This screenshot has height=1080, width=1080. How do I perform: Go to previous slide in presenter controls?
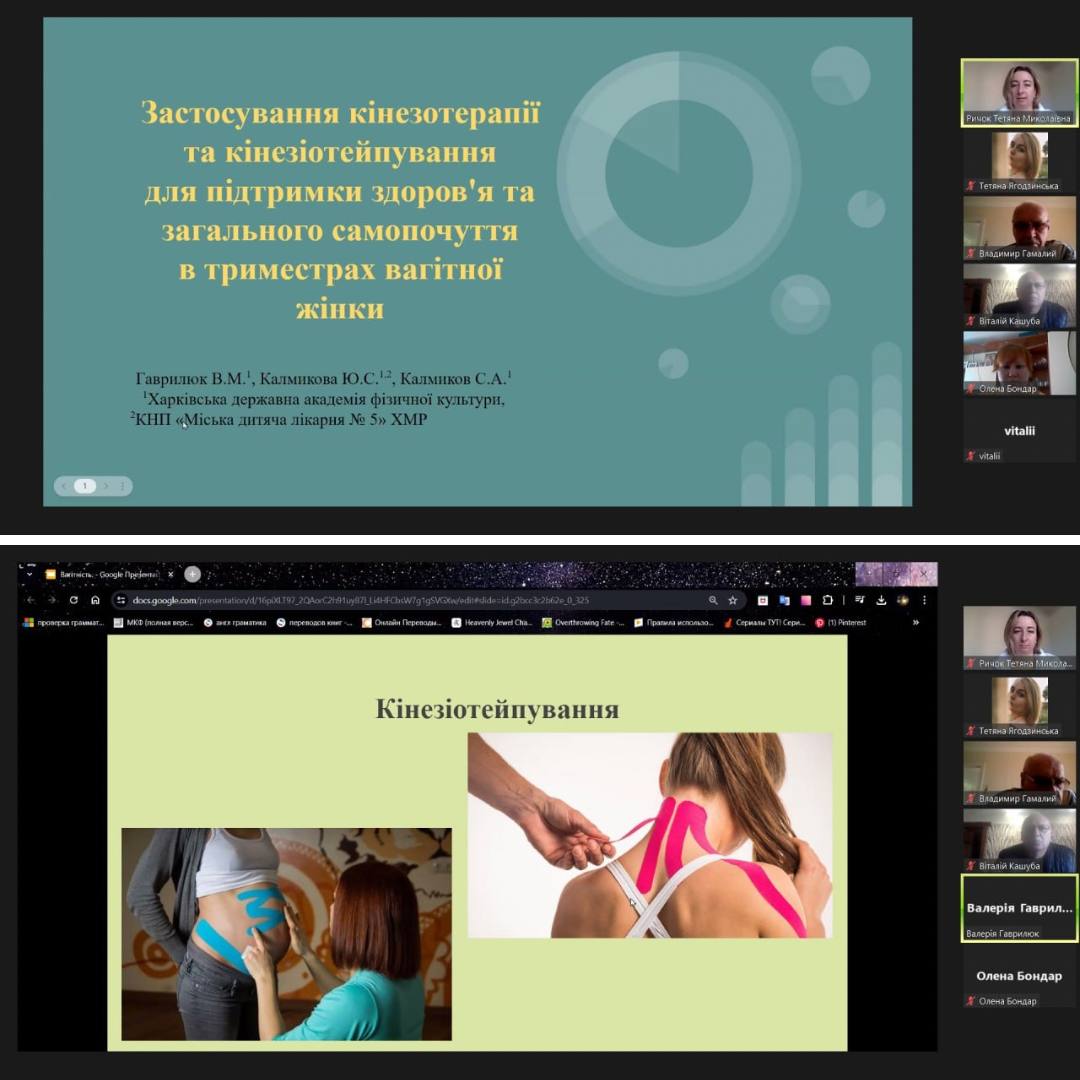[x=65, y=486]
